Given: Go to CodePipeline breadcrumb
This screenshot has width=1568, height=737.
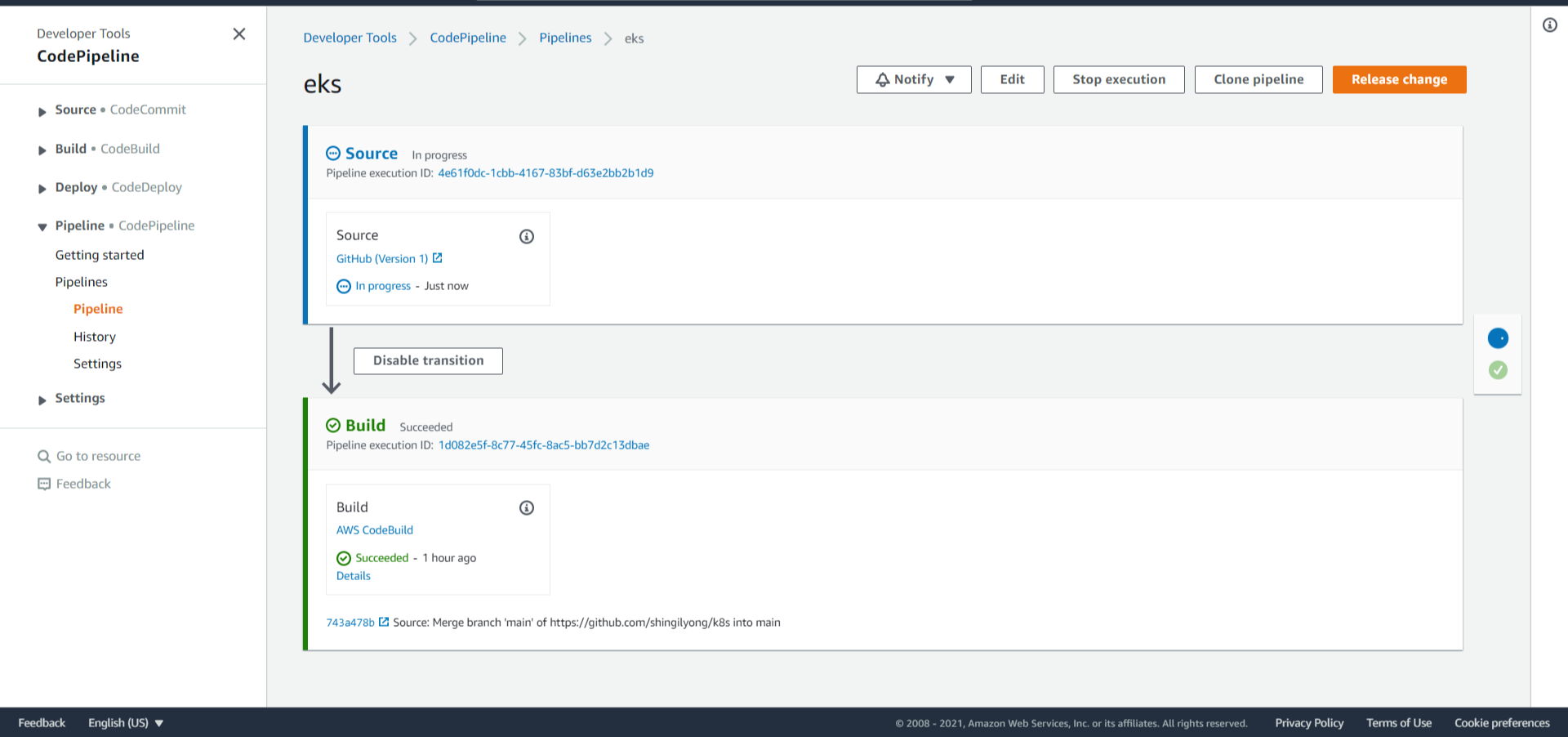Looking at the screenshot, I should click(468, 38).
